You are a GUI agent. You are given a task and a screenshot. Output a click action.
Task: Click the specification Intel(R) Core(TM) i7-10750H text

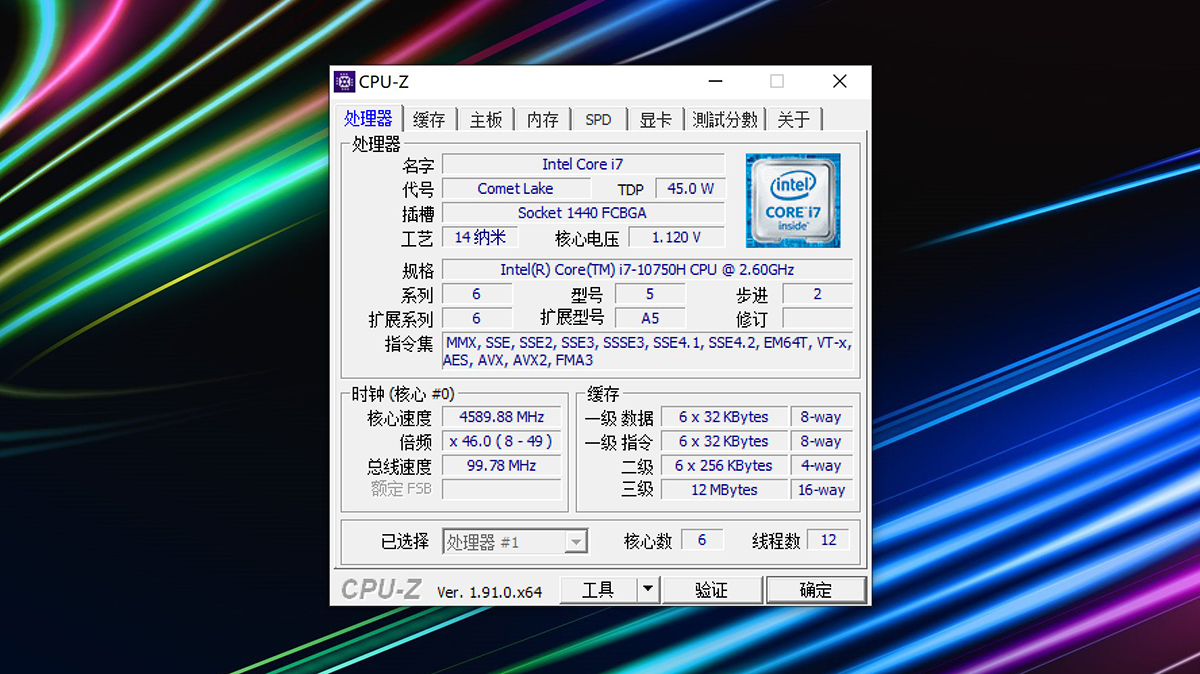click(x=647, y=270)
